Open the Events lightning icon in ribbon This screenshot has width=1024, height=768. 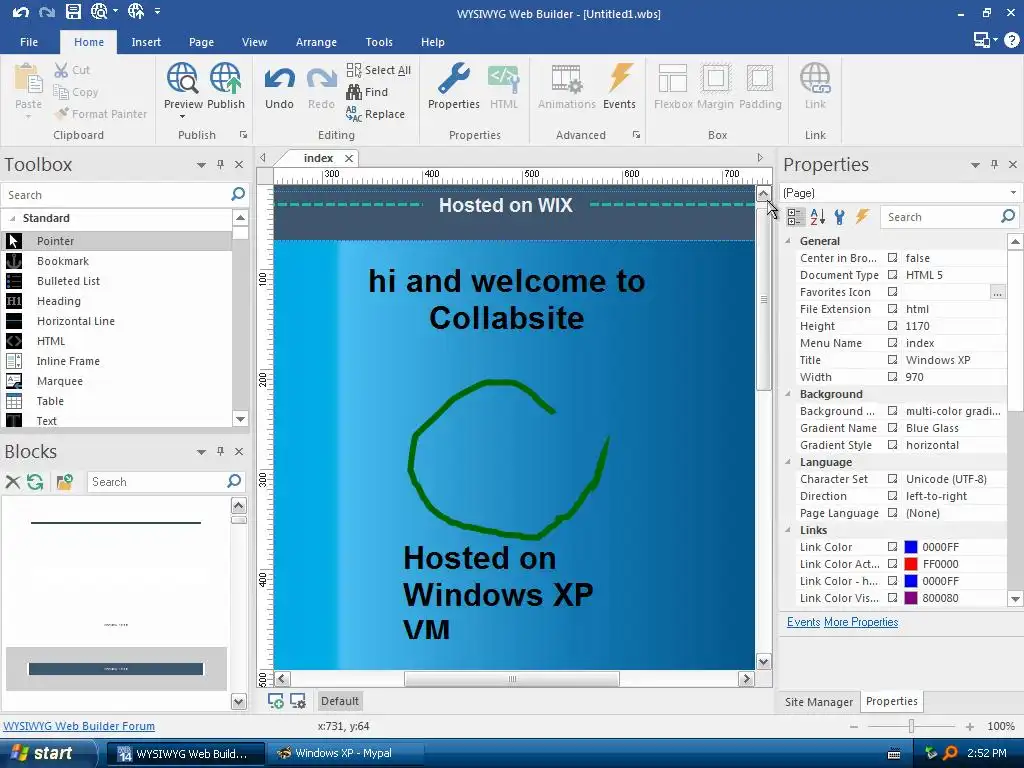click(619, 78)
